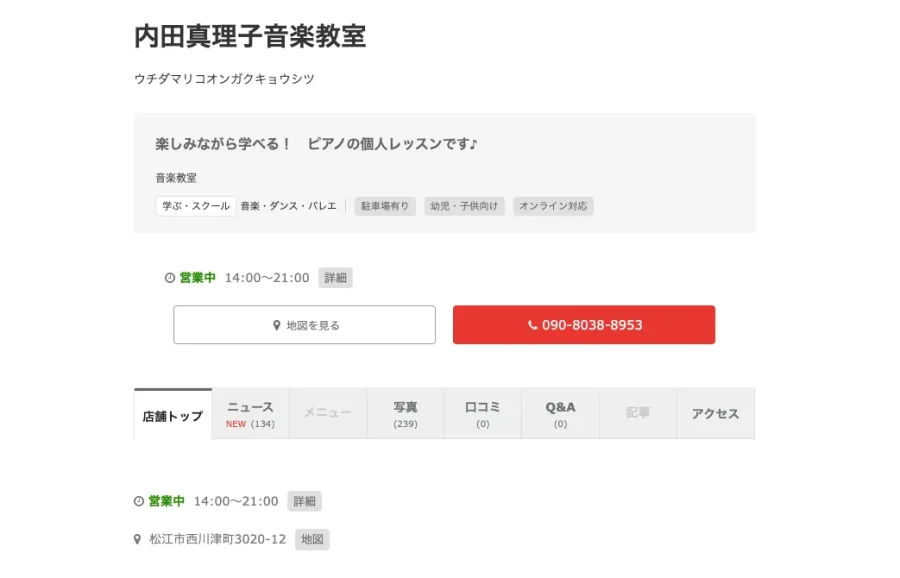Switch to the ニュース tab
Image resolution: width=900 pixels, height=578 pixels.
tap(250, 414)
